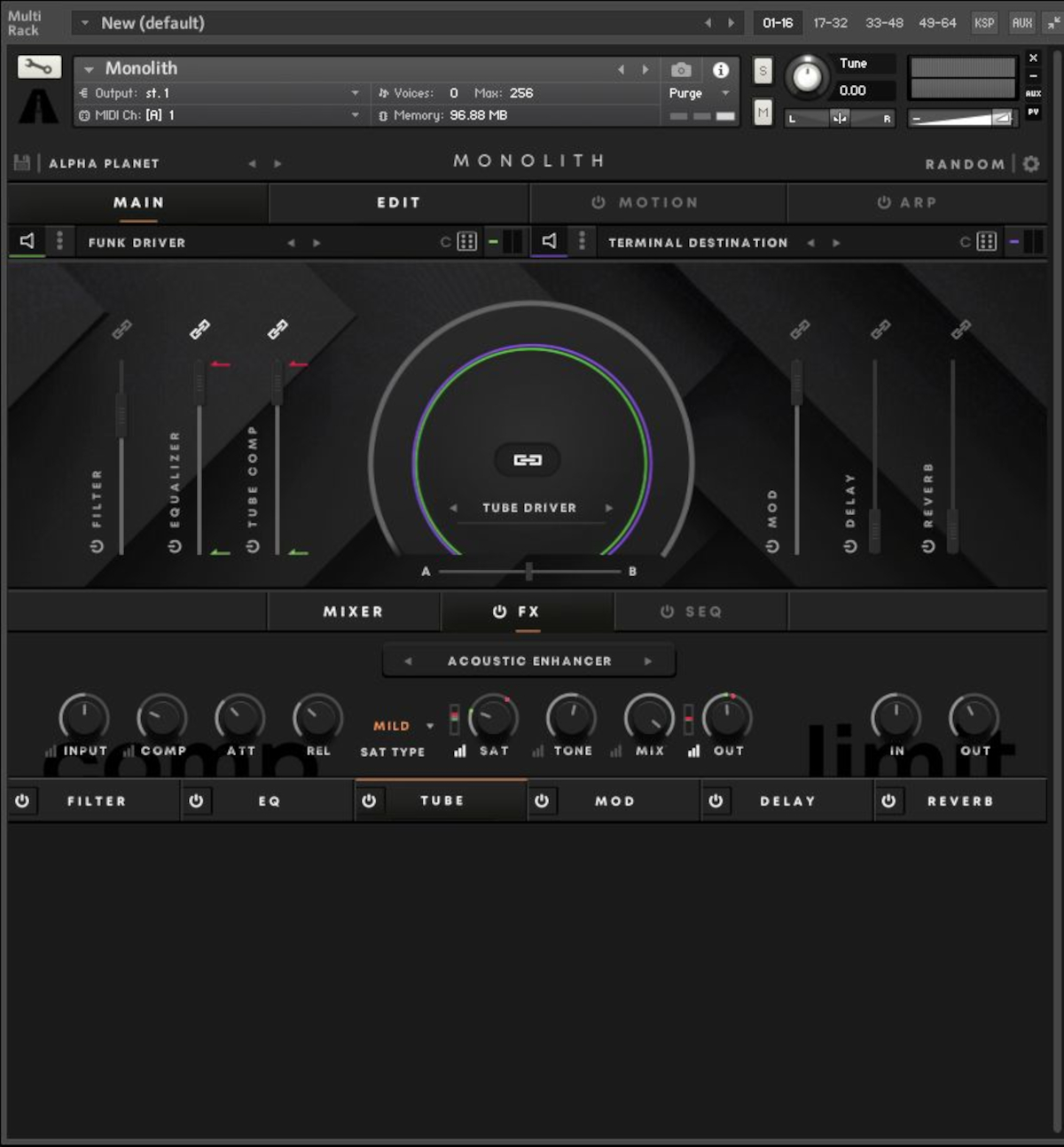Click the grid icon beside Terminal Destination
Viewport: 1064px width, 1147px height.
(x=987, y=242)
